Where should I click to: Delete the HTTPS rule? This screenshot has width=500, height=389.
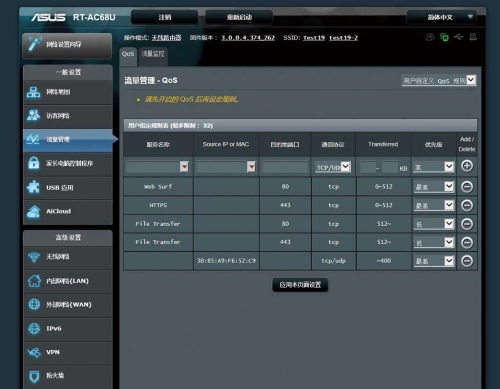click(x=467, y=205)
